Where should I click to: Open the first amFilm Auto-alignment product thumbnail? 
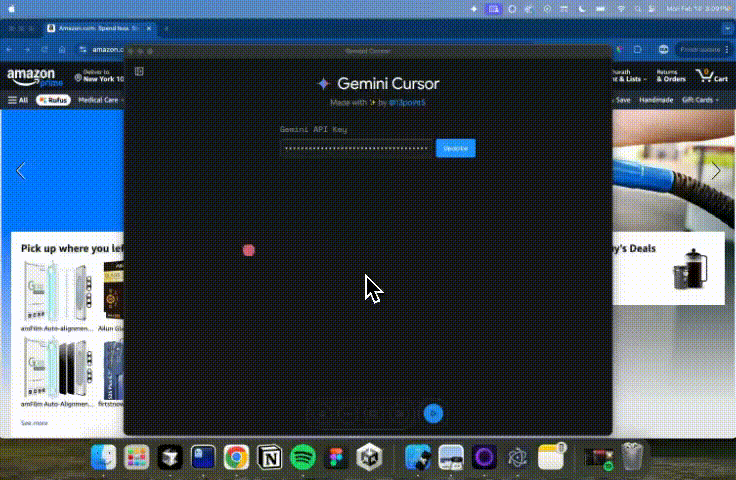58,292
